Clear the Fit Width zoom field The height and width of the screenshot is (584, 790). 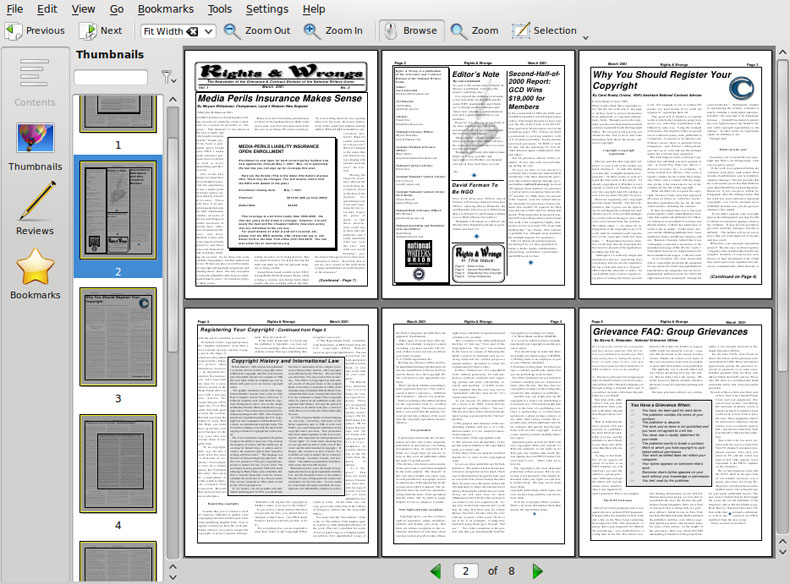point(192,31)
